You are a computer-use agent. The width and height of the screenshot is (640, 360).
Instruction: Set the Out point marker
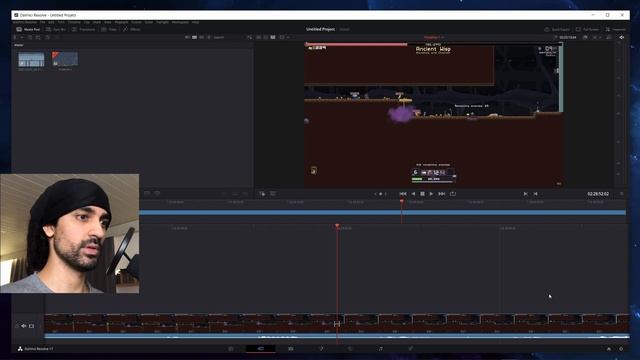point(536,193)
